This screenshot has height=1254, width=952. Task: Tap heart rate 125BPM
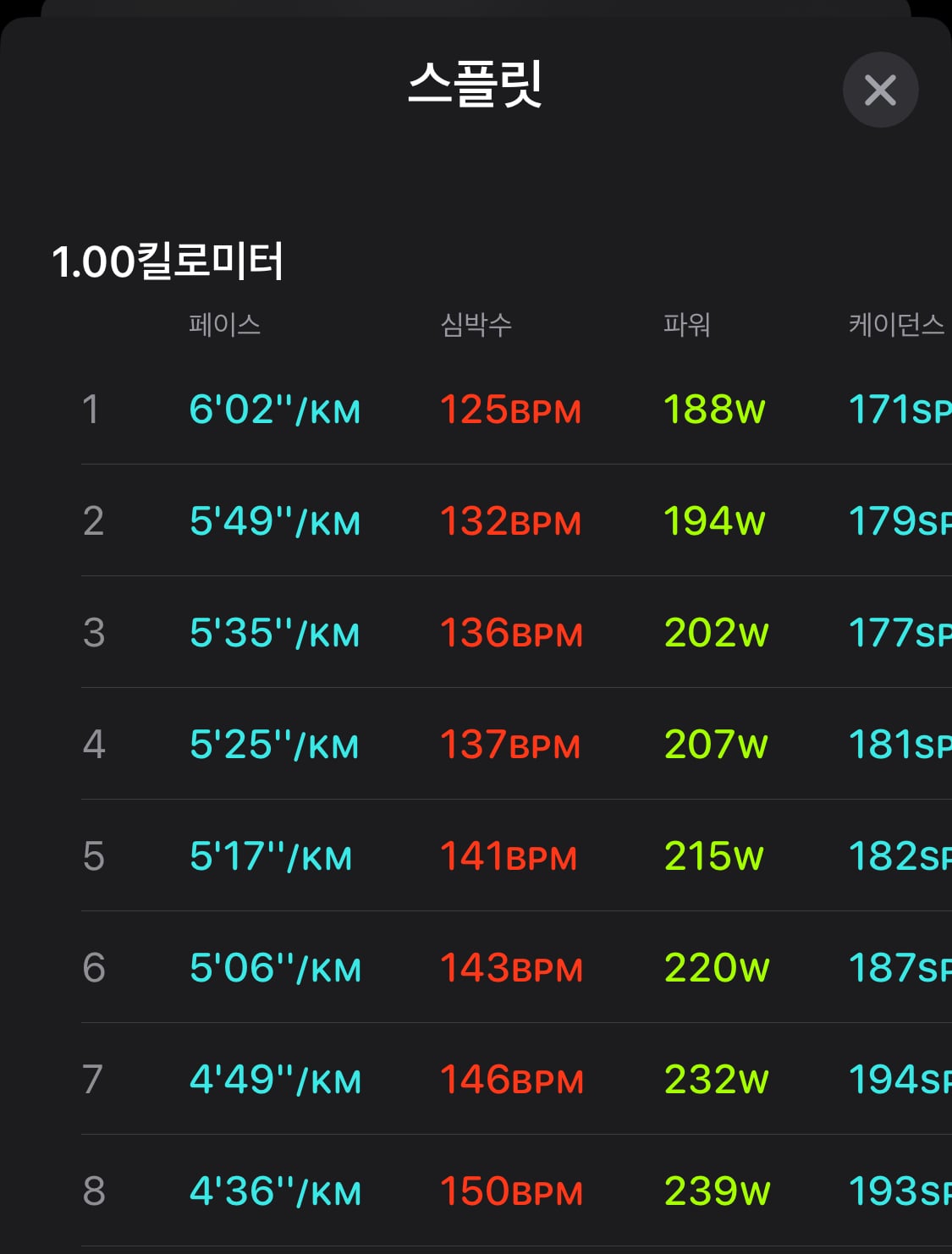click(511, 410)
